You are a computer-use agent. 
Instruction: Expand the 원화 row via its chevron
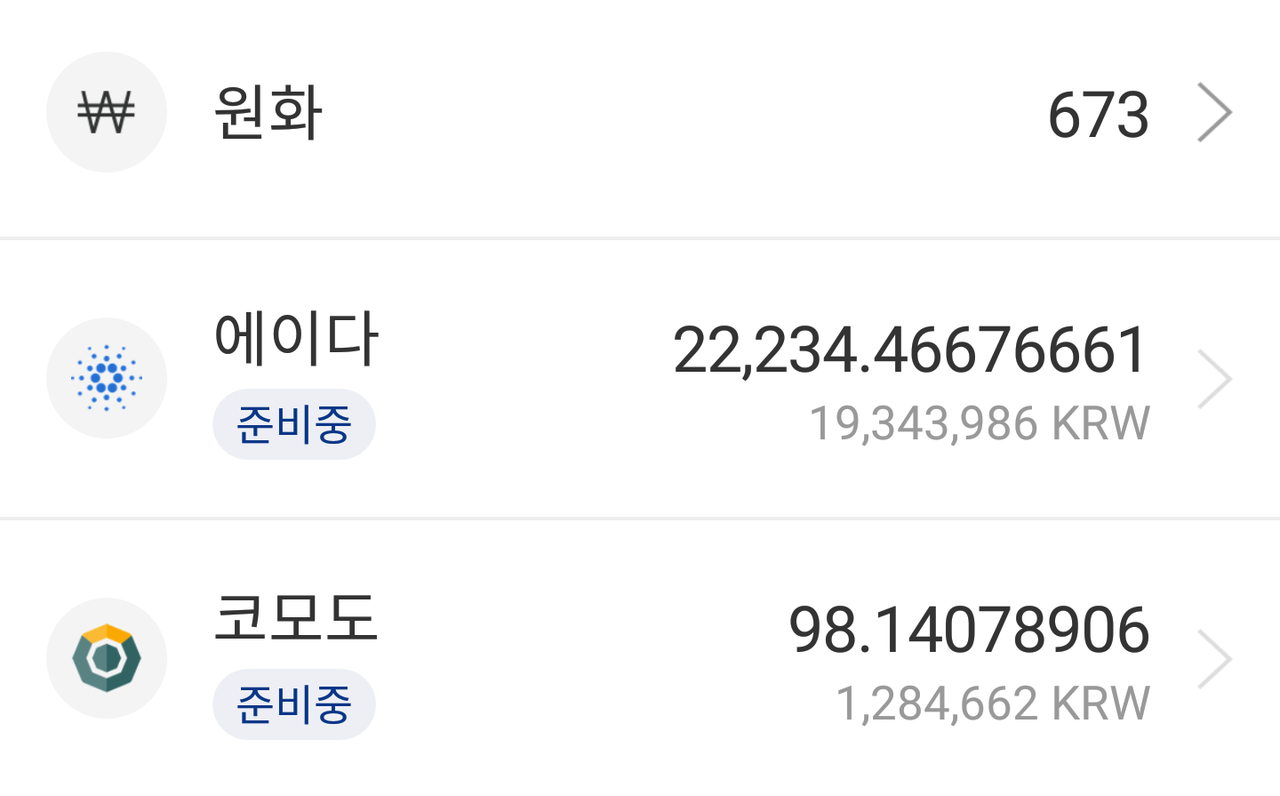coord(1216,112)
